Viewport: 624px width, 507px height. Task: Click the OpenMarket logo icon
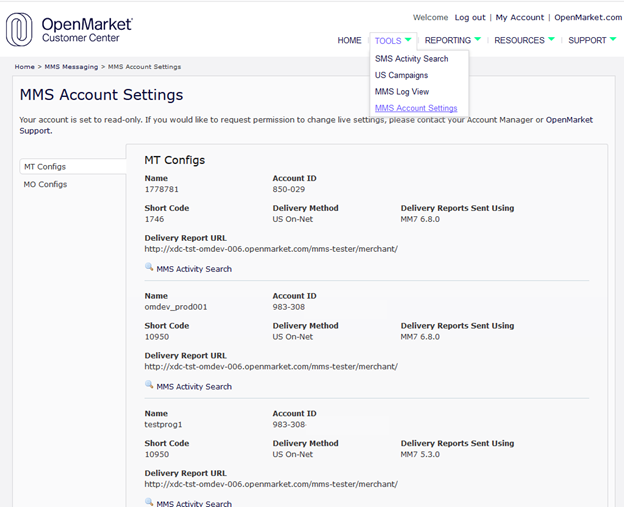tap(19, 29)
